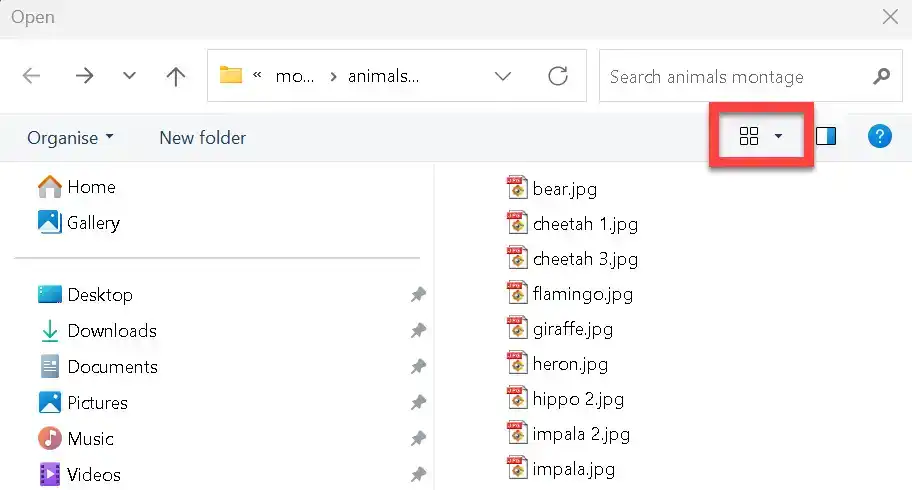Viewport: 912px width, 490px height.
Task: Go to Downloads folder
Action: [x=111, y=331]
